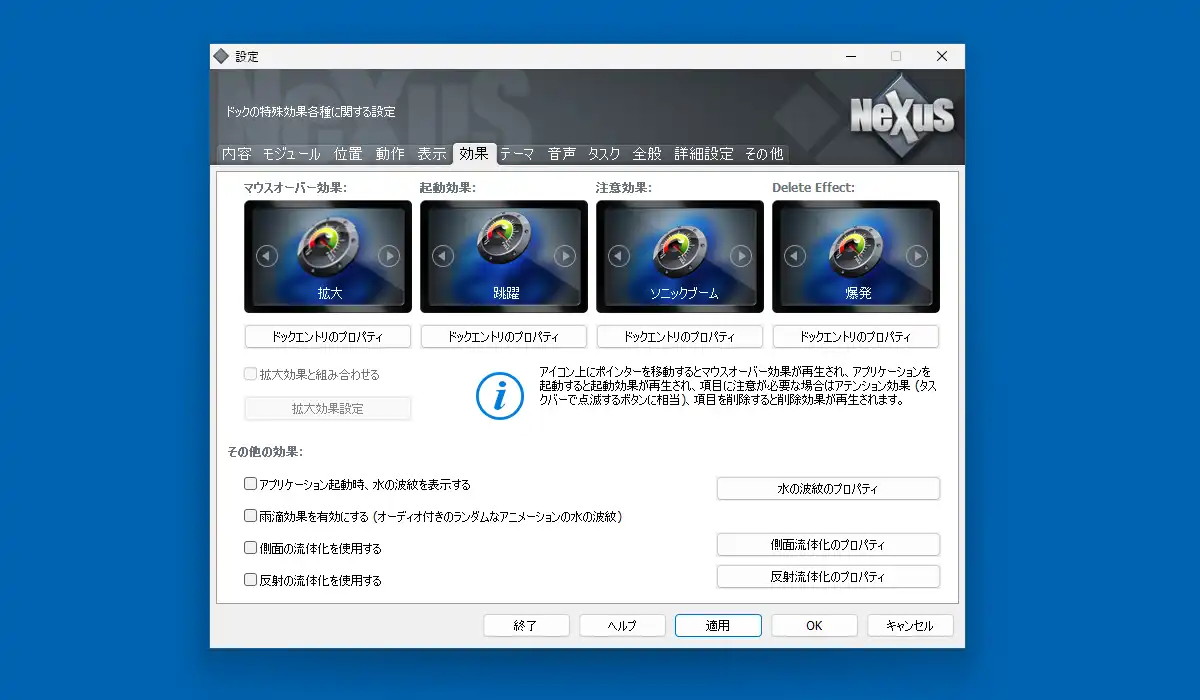
Task: Open the 詳細設定 tab
Action: [x=704, y=154]
